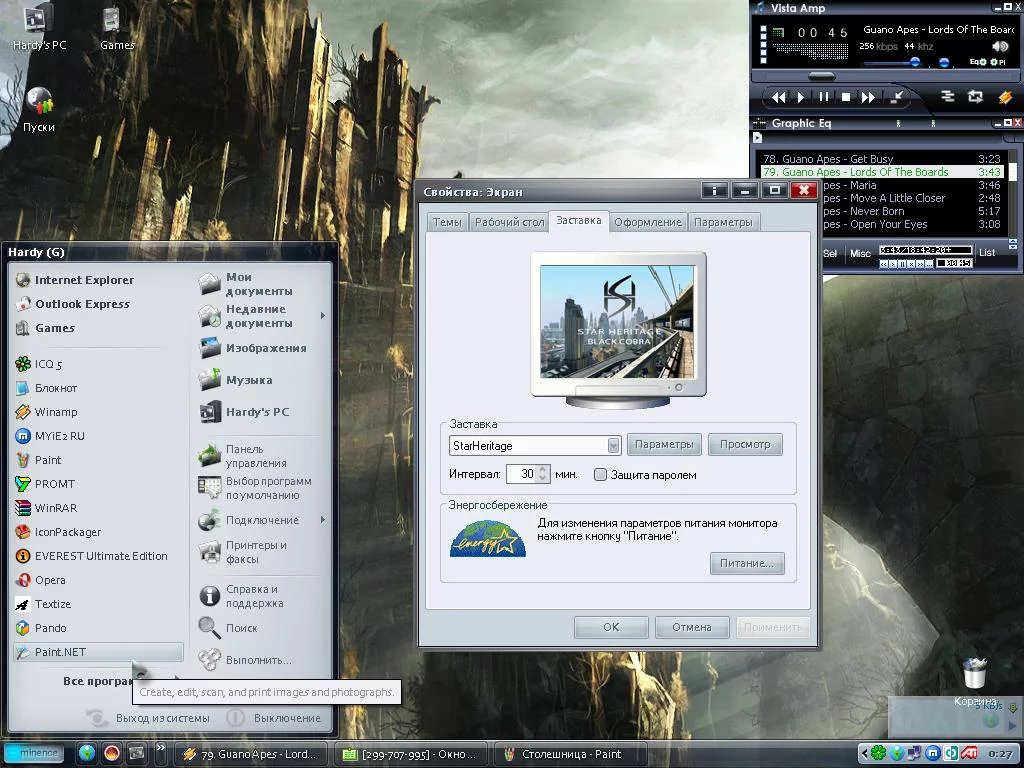Stop playback in Vista Amp
Viewport: 1024px width, 768px height.
coord(846,97)
